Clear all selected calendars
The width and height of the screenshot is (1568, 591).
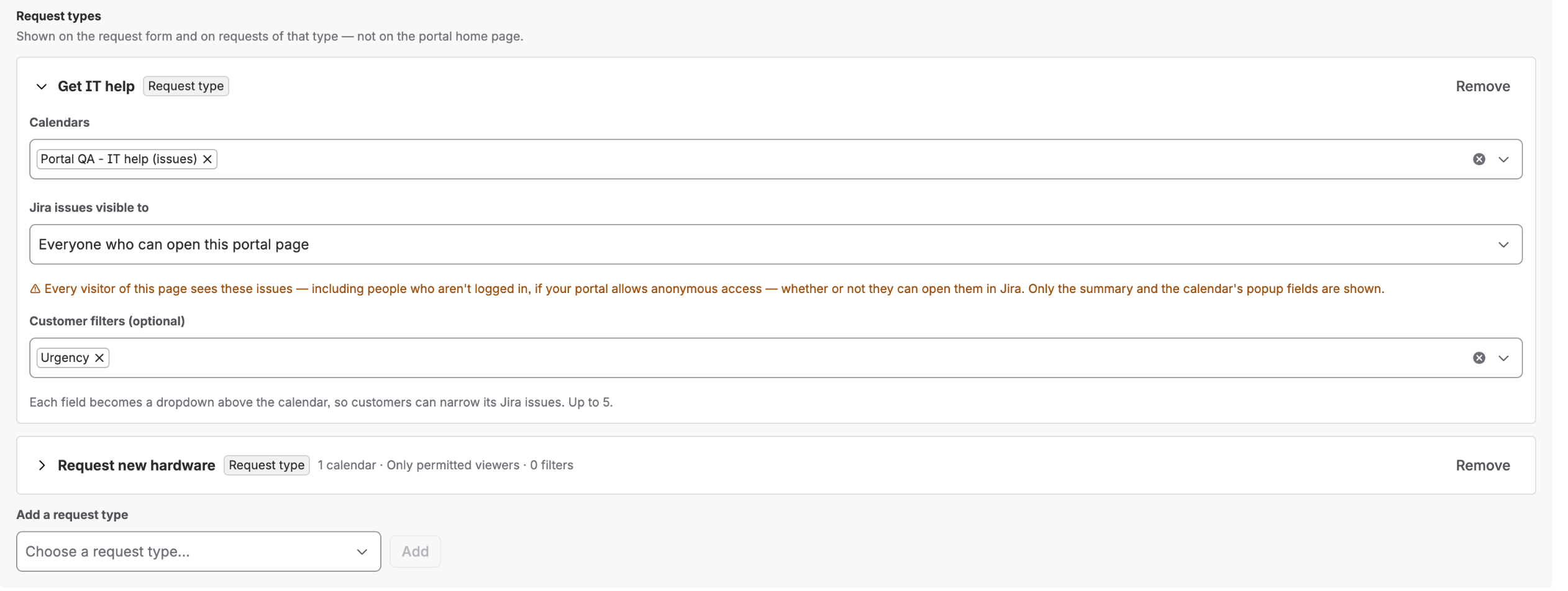(x=1479, y=160)
